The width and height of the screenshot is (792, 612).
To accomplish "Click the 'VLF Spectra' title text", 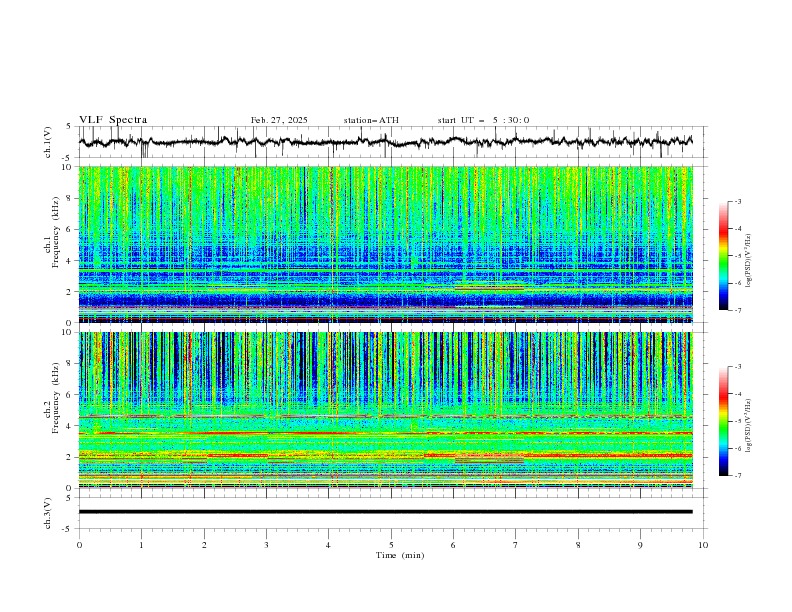I will pos(113,120).
